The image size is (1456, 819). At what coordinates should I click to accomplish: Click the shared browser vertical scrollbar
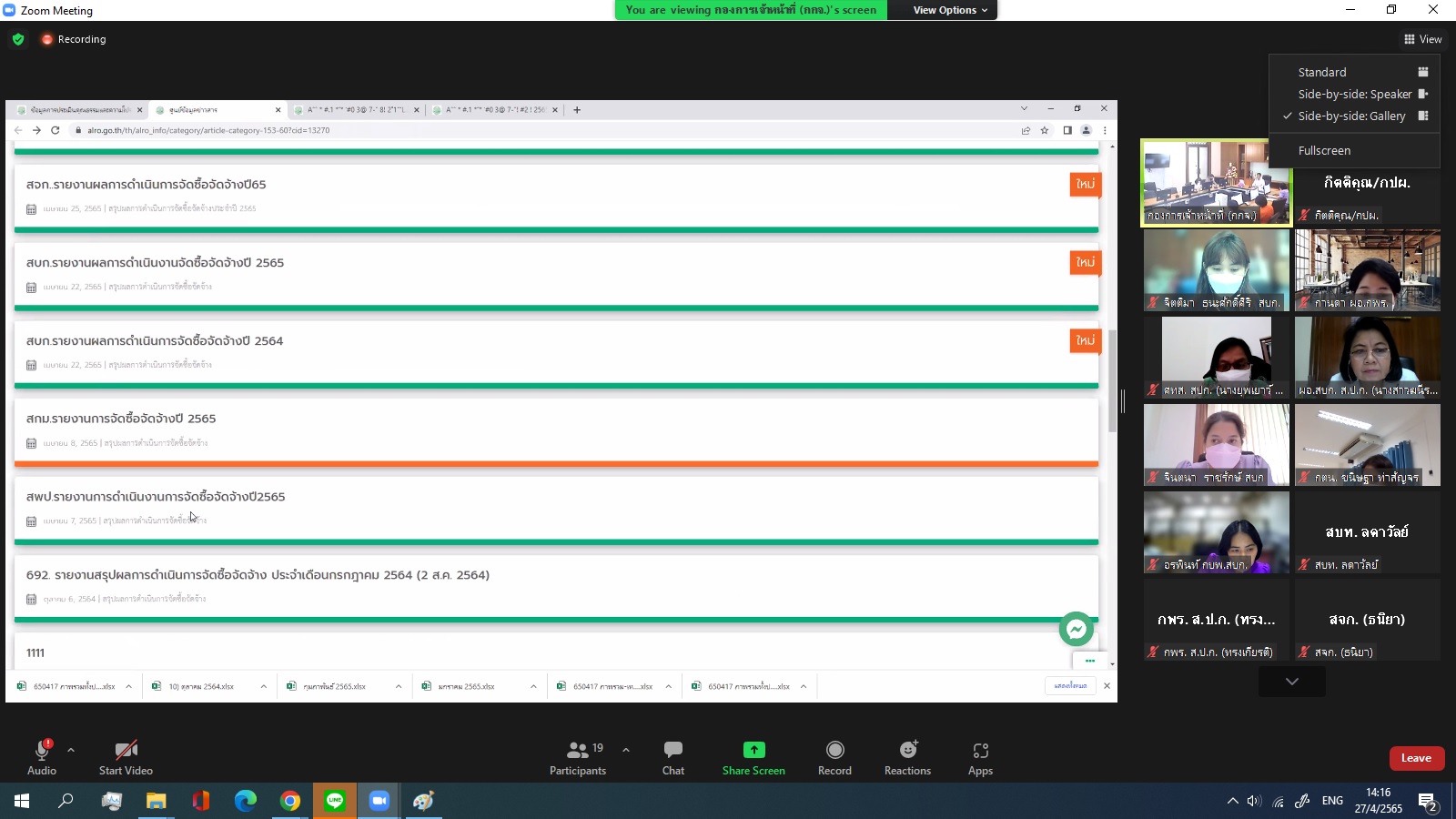point(1112,381)
